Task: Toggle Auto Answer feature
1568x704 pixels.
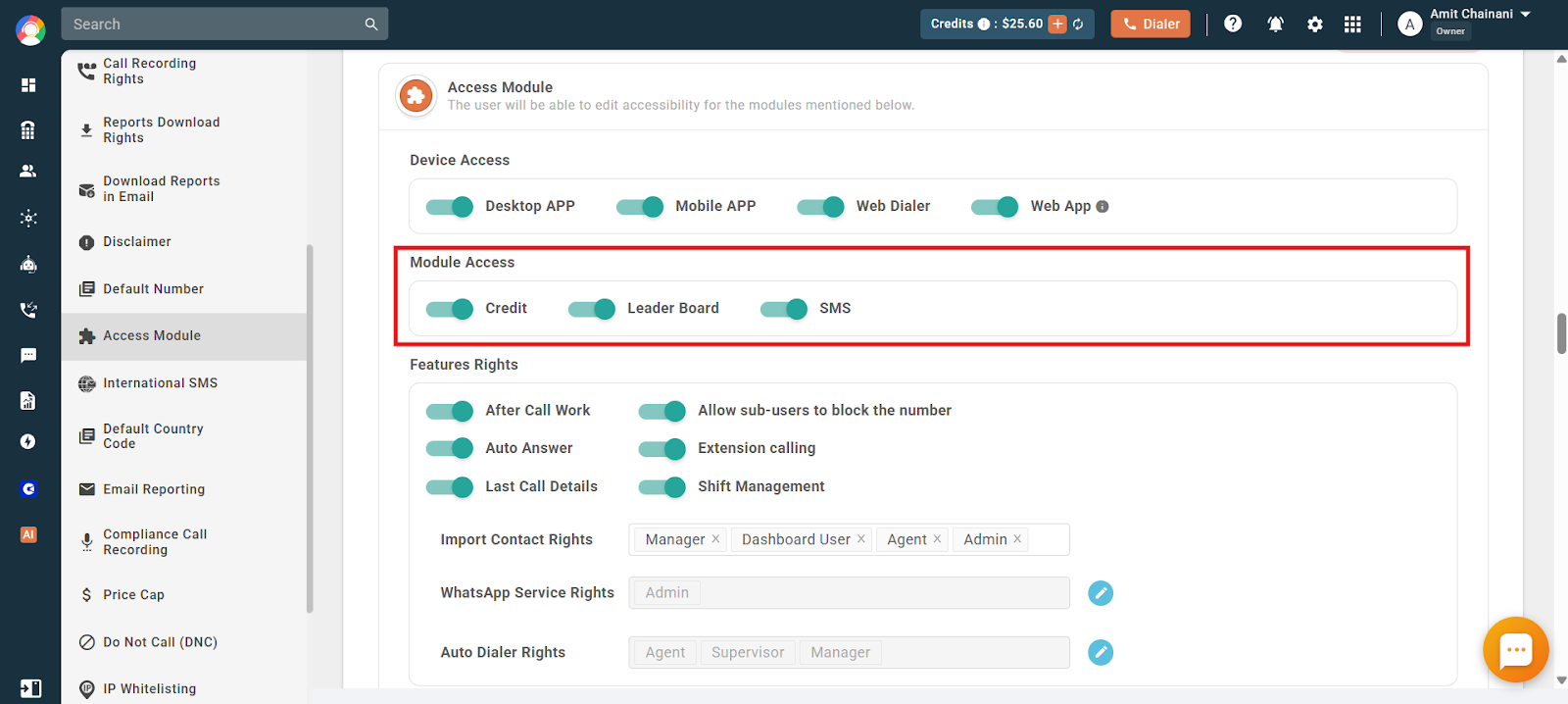Action: pyautogui.click(x=450, y=448)
